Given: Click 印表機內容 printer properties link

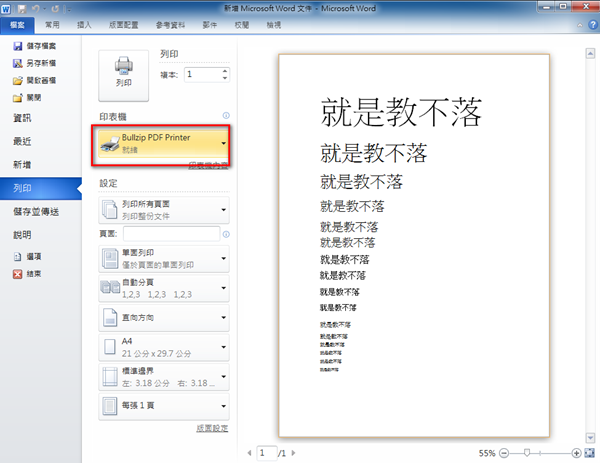Looking at the screenshot, I should click(x=209, y=165).
